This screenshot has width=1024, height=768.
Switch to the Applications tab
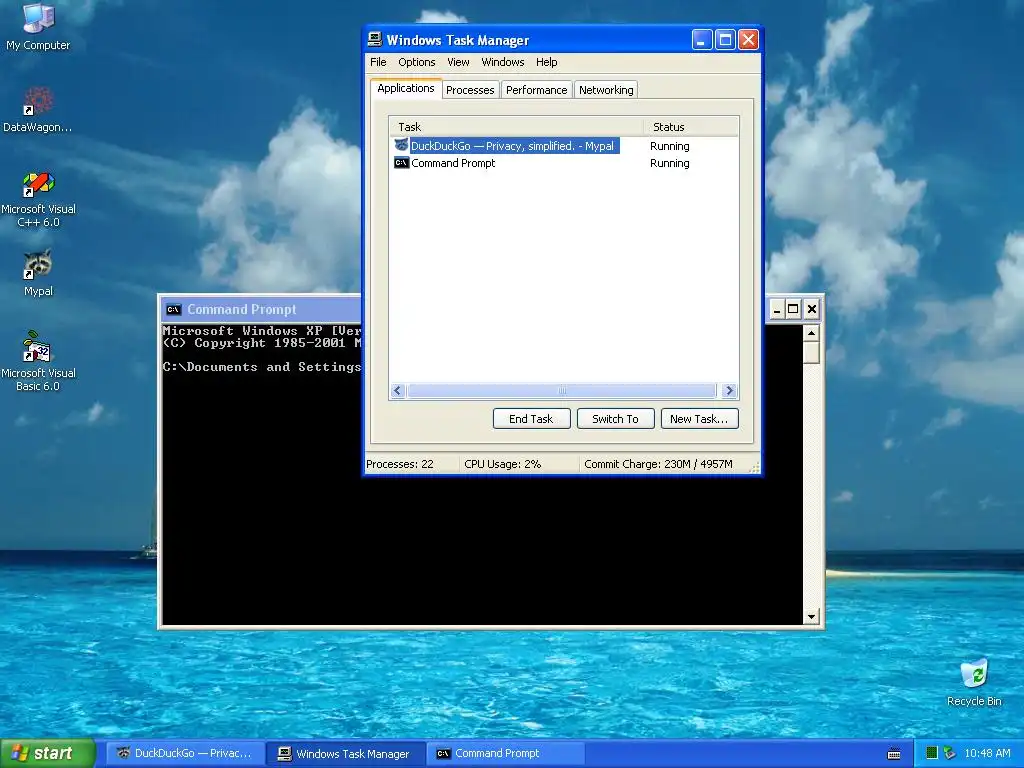coord(406,88)
